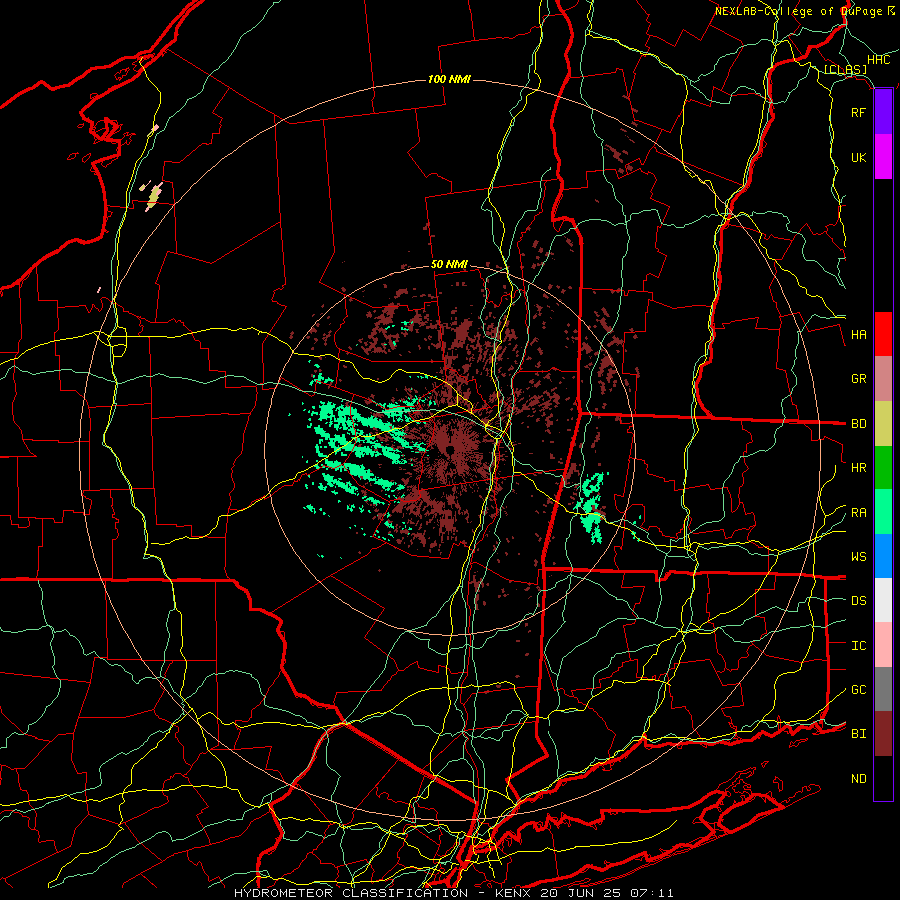
Task: Click the UK legend label
Action: (x=858, y=158)
